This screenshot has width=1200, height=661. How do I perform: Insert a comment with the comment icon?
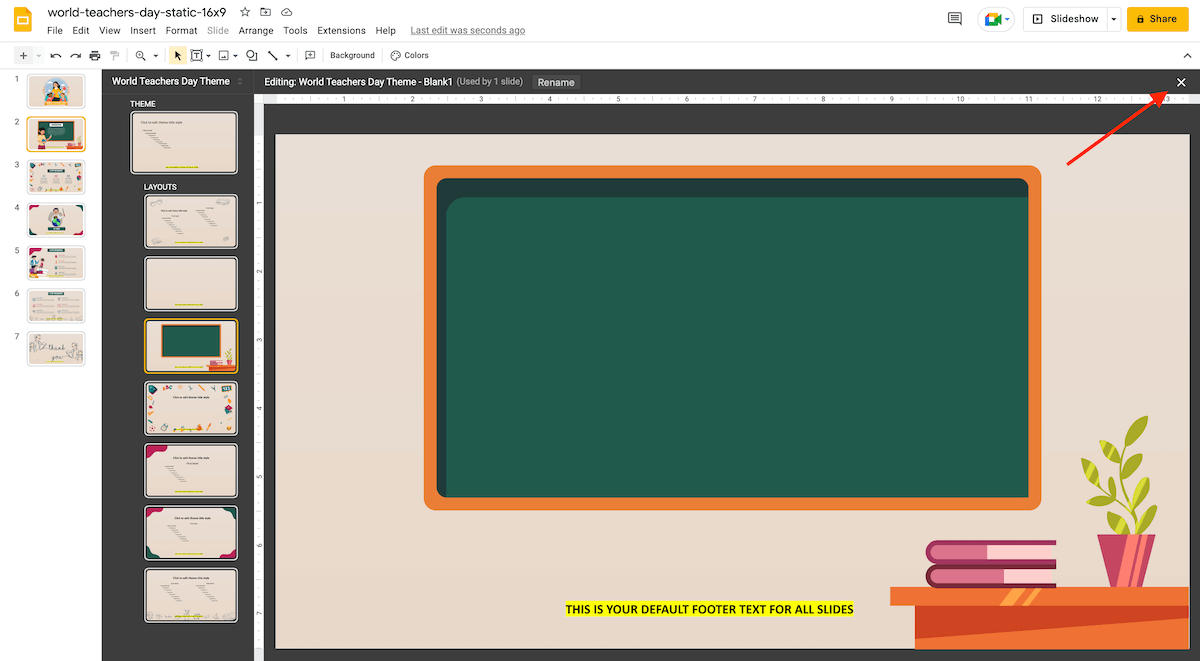310,55
